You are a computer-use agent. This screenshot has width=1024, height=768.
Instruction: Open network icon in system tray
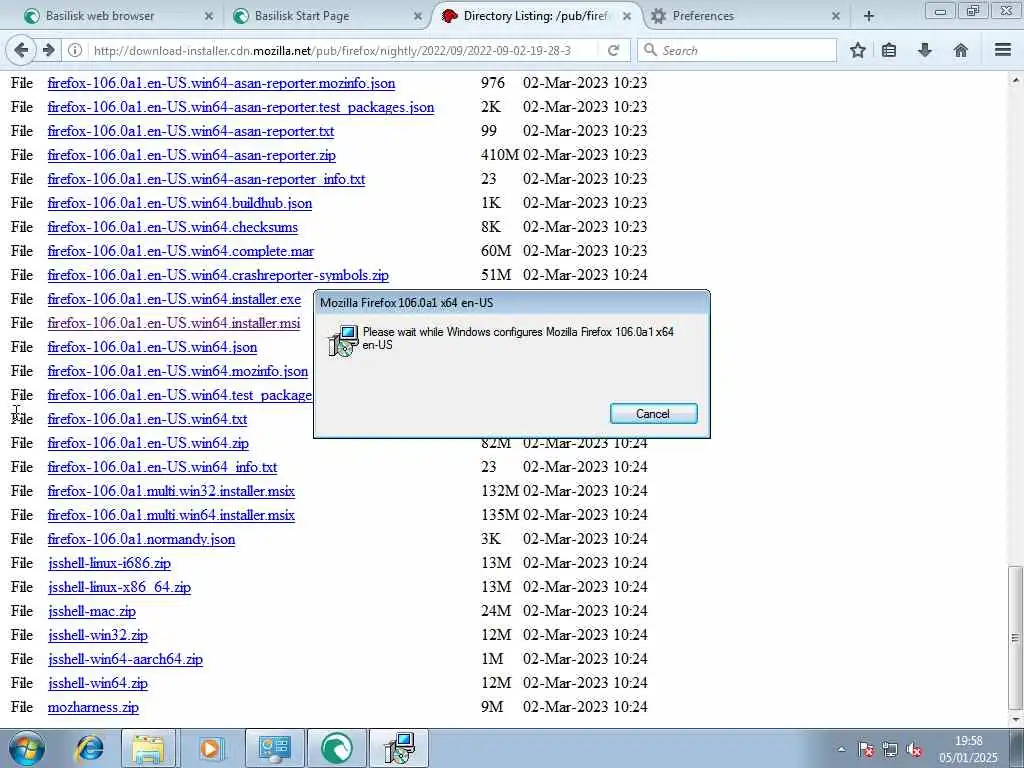click(890, 750)
